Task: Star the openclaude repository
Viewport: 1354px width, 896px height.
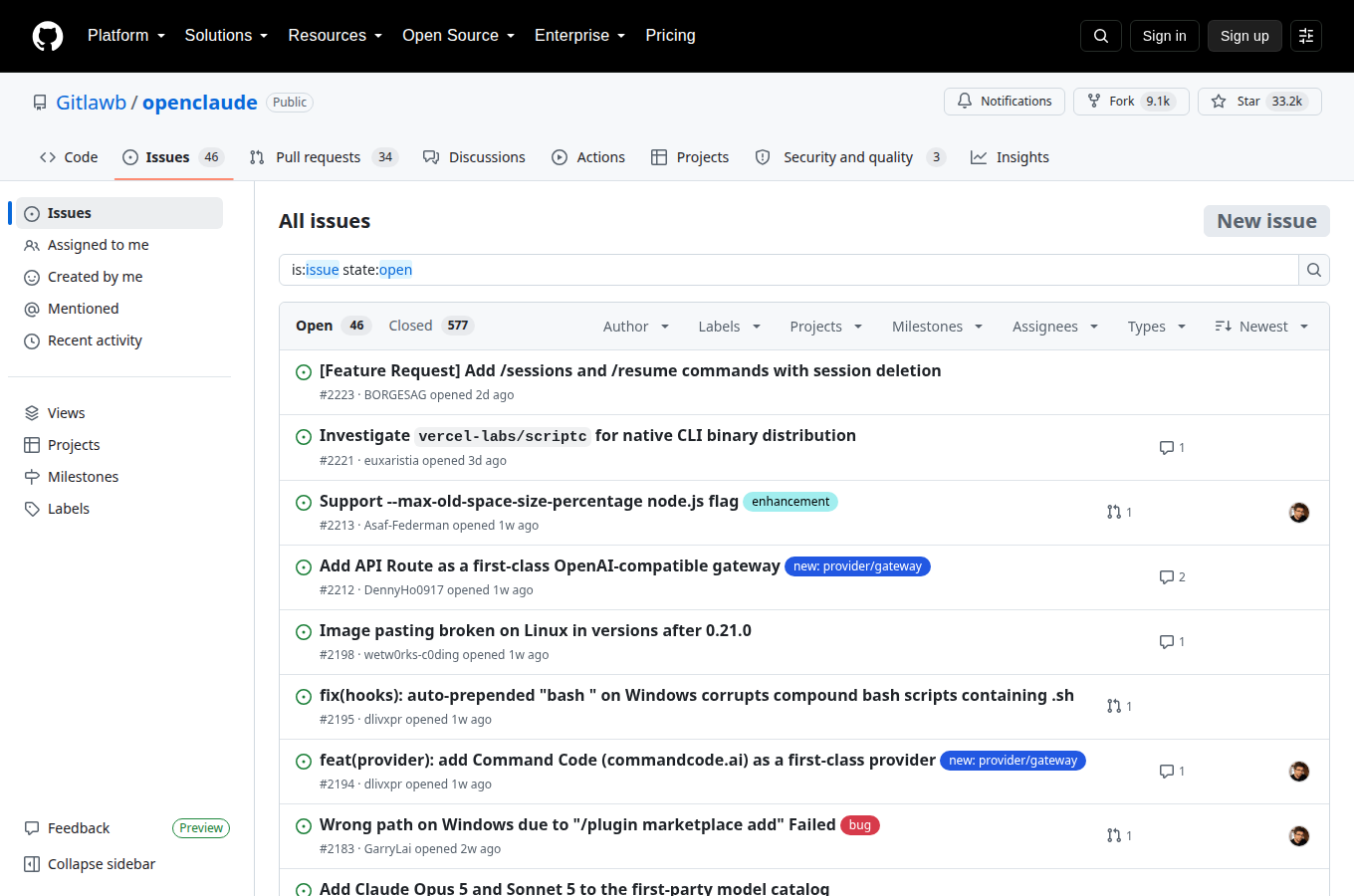Action: [1259, 102]
